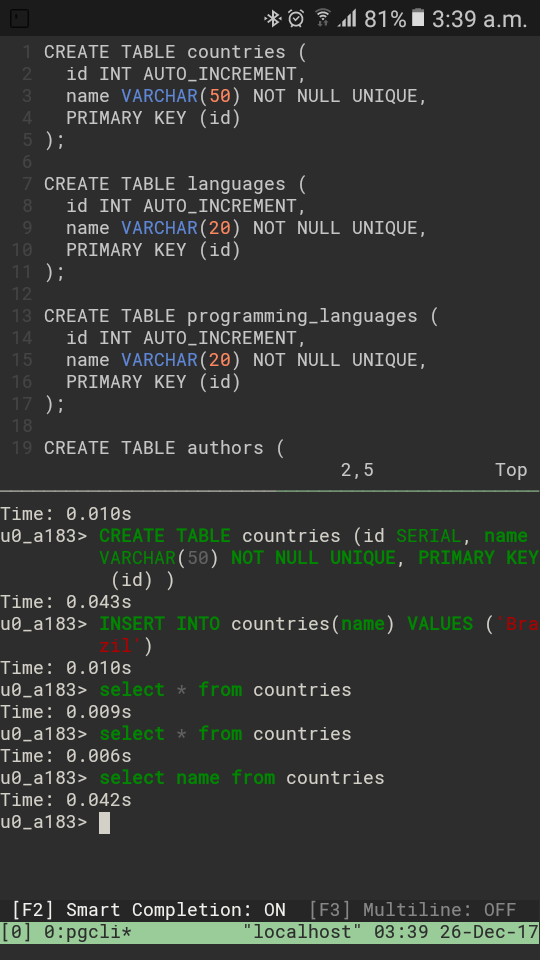540x960 pixels.
Task: Click VARCHAR(50) on editor line 3
Action: (x=181, y=96)
